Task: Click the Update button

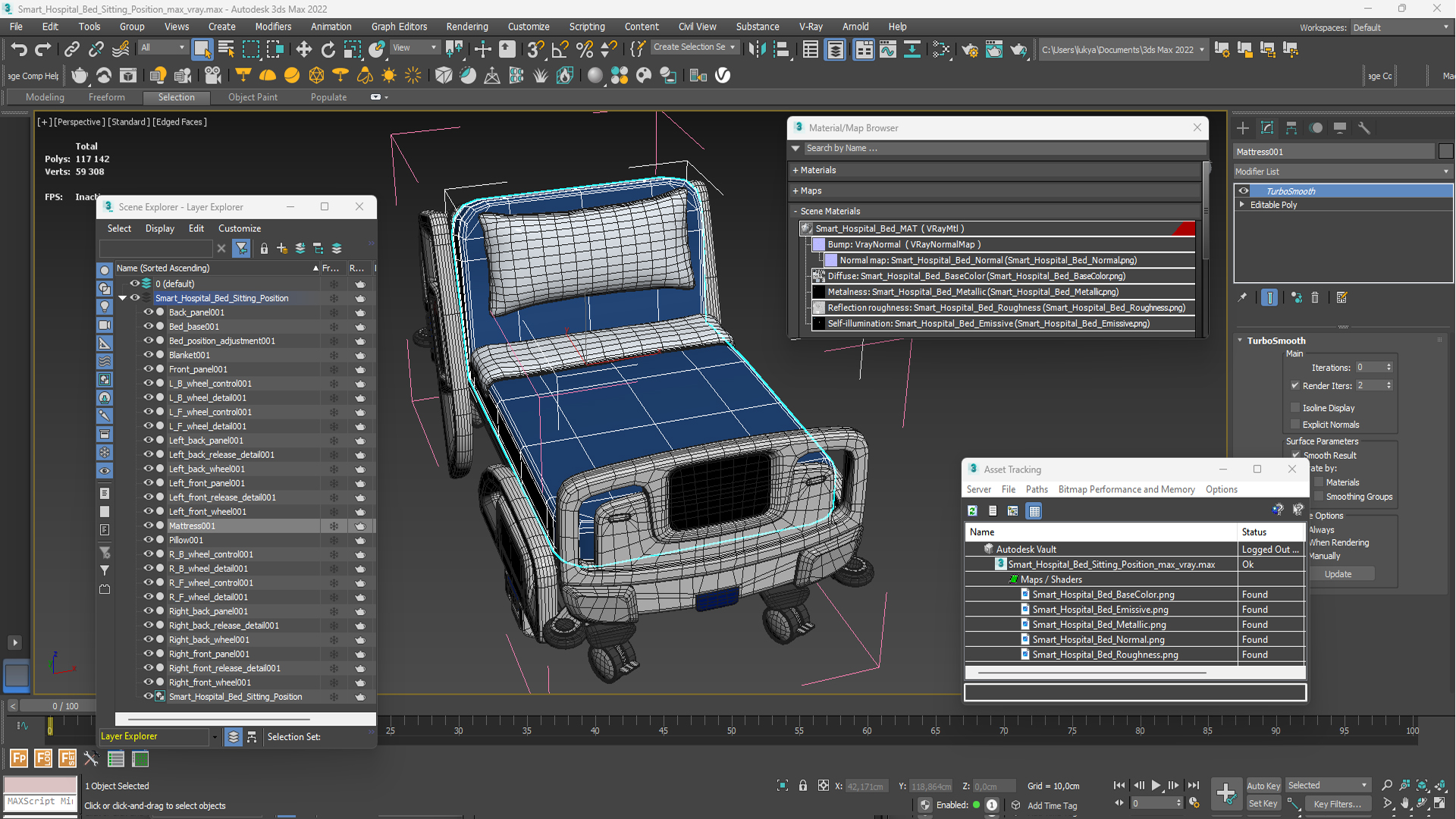Action: pyautogui.click(x=1338, y=574)
